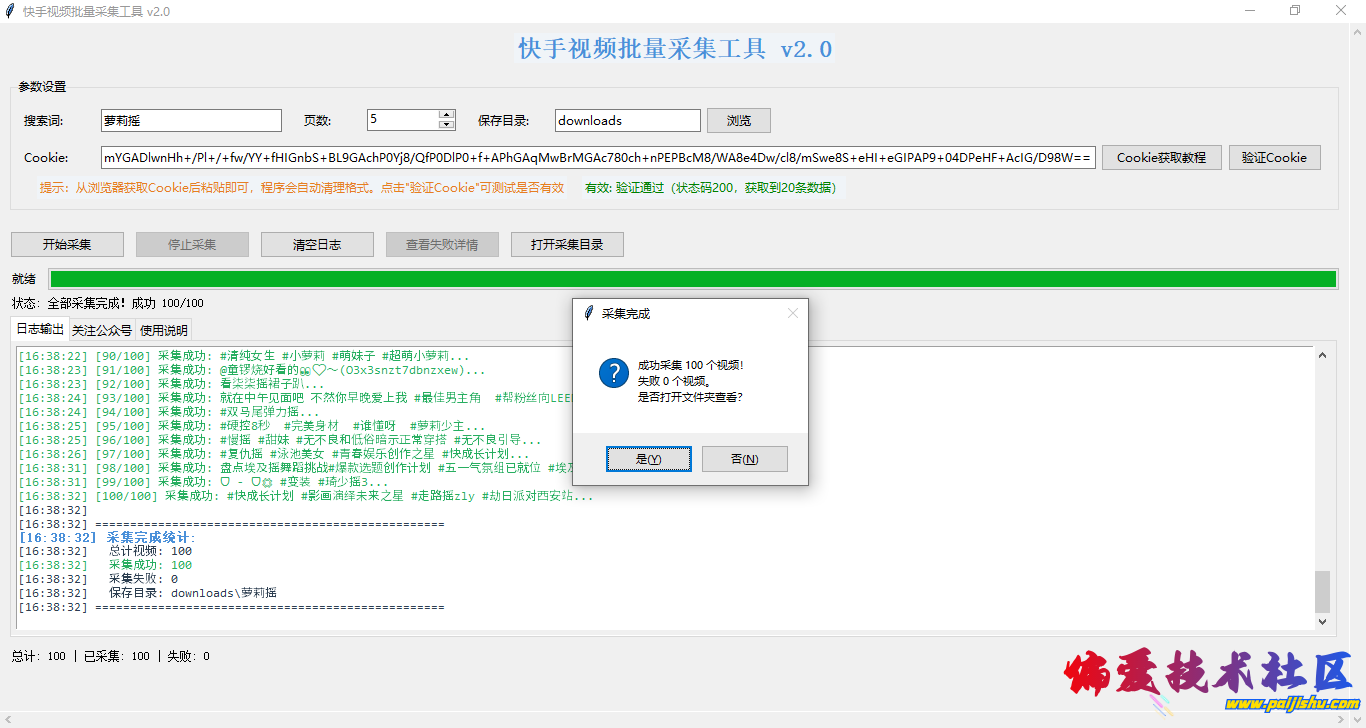1366x728 pixels.
Task: Click bottom summary 总计: 100
Action: pos(39,656)
